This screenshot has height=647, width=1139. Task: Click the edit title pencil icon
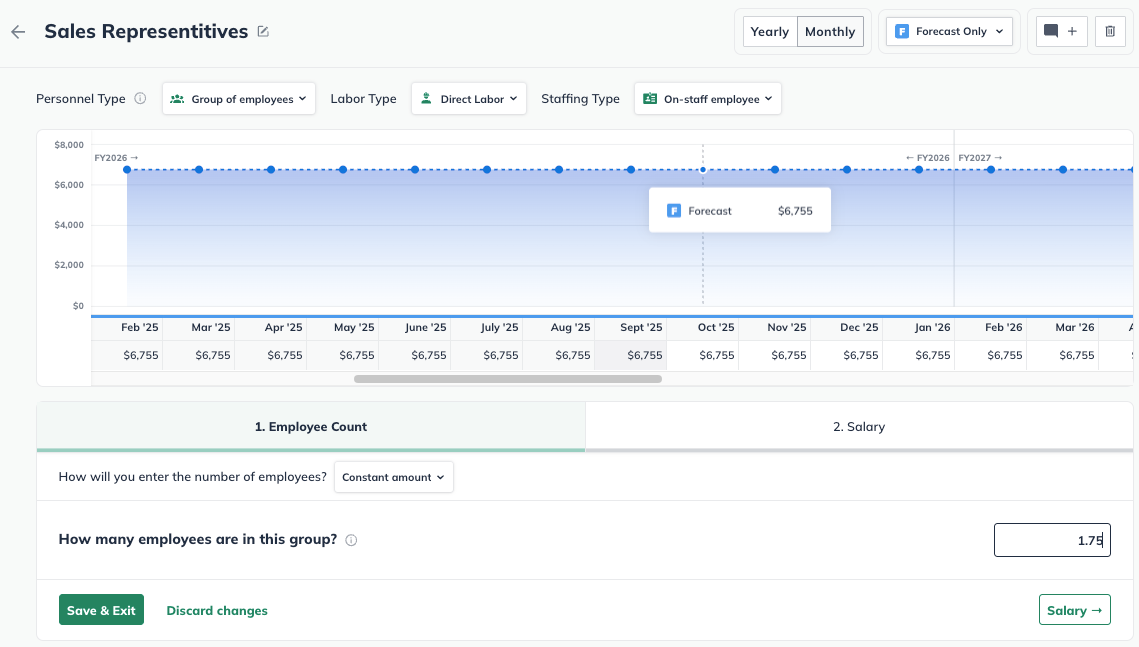(263, 32)
